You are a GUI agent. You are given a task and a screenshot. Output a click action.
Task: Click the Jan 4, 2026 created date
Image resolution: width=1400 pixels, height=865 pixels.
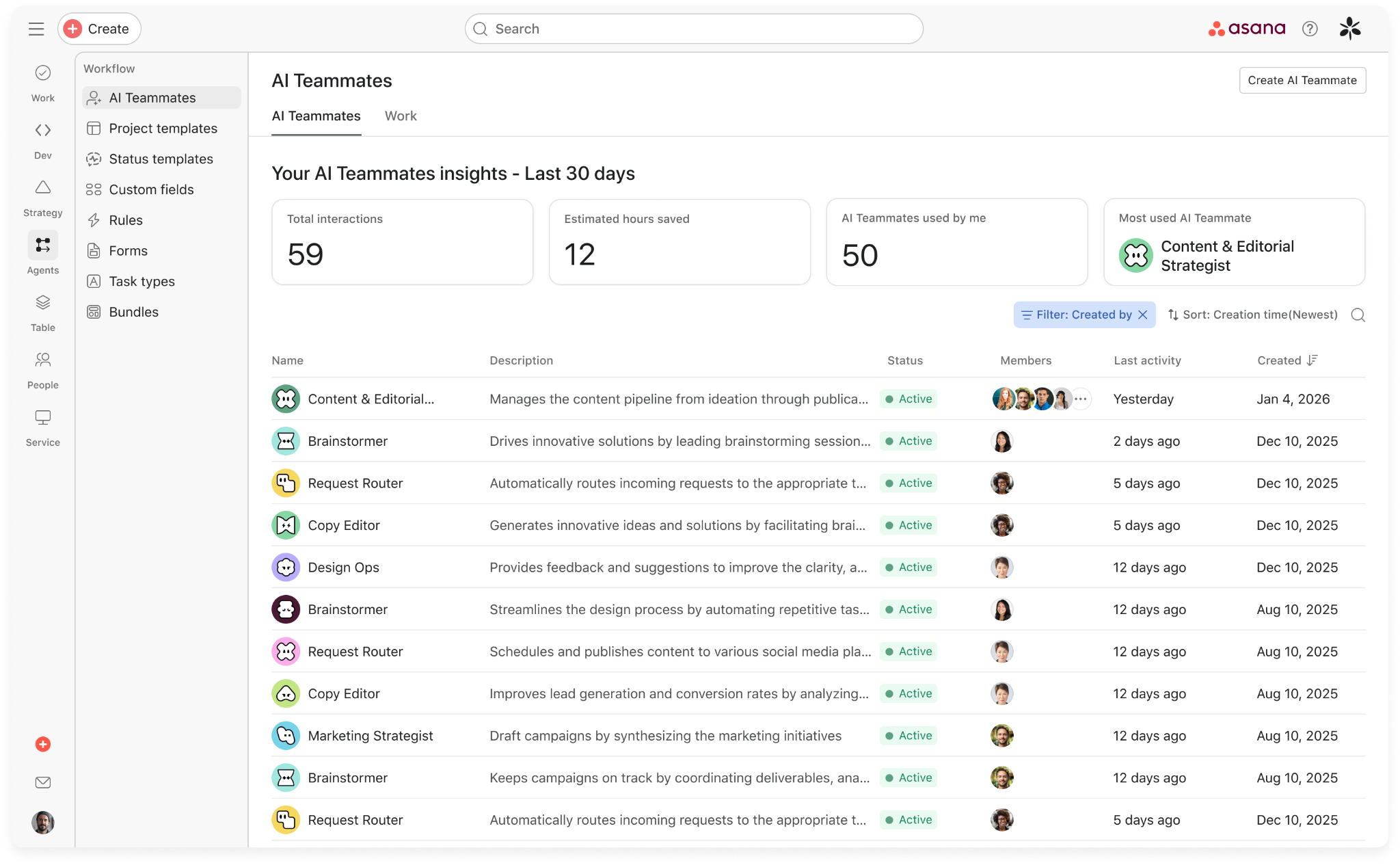click(1293, 399)
